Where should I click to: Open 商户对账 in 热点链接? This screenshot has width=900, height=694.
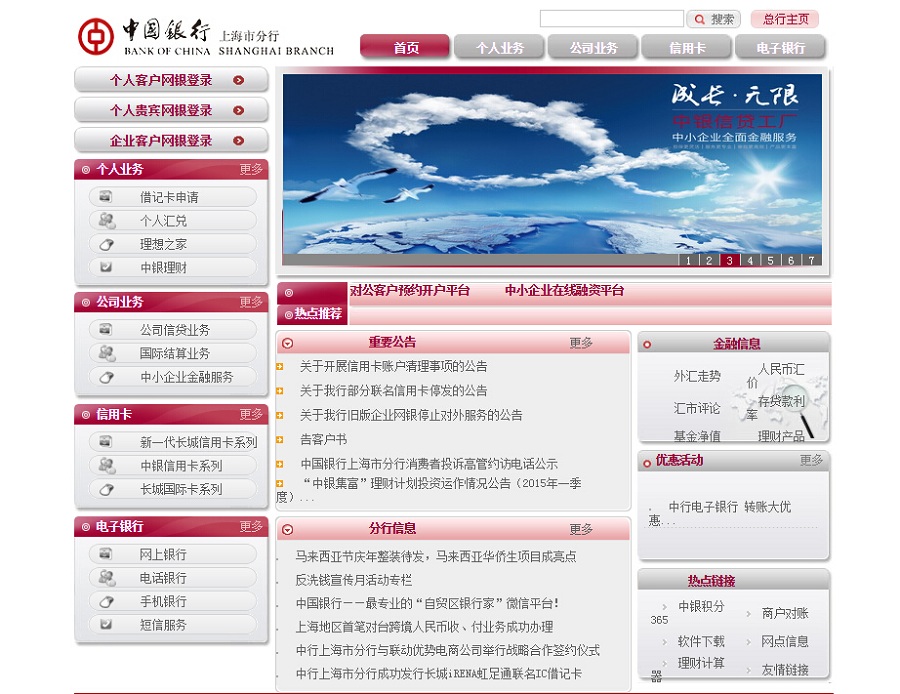click(785, 613)
